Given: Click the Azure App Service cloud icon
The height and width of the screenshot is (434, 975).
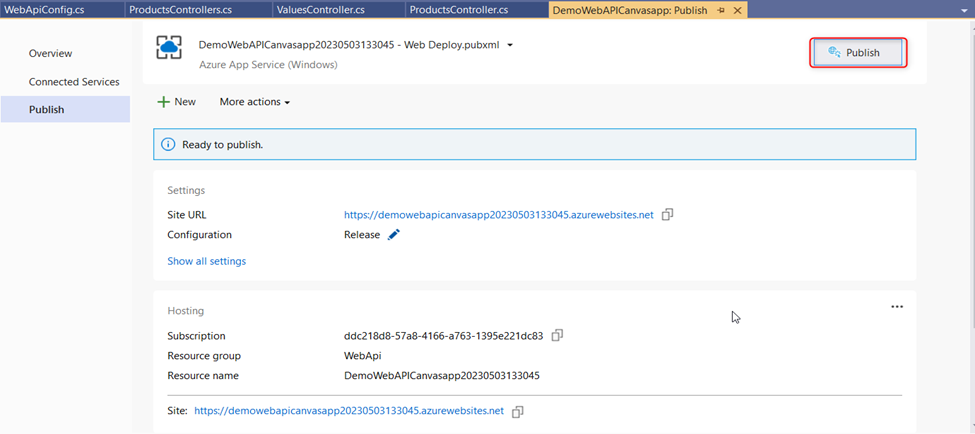Looking at the screenshot, I should tap(169, 47).
